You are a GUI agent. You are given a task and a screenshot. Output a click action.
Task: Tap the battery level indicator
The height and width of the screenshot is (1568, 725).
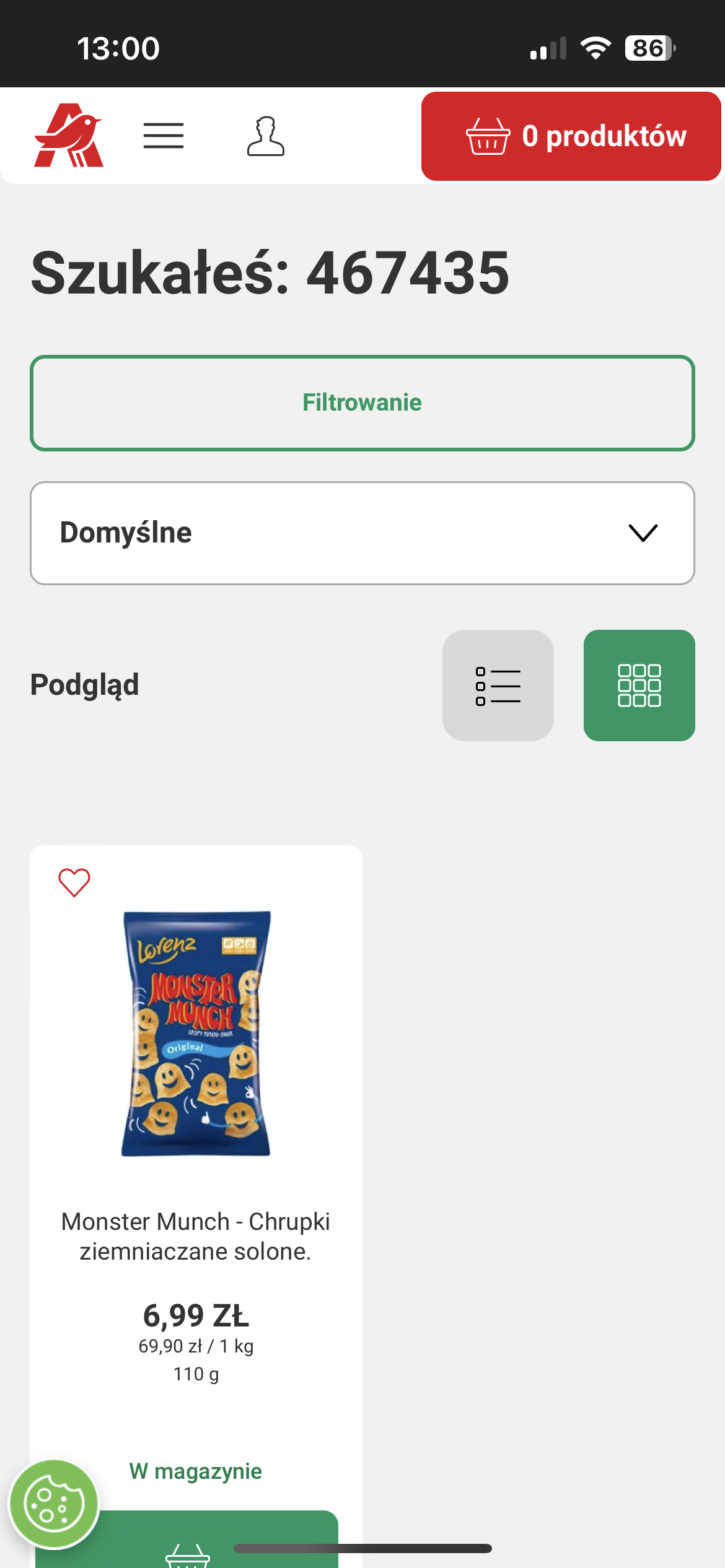click(649, 48)
